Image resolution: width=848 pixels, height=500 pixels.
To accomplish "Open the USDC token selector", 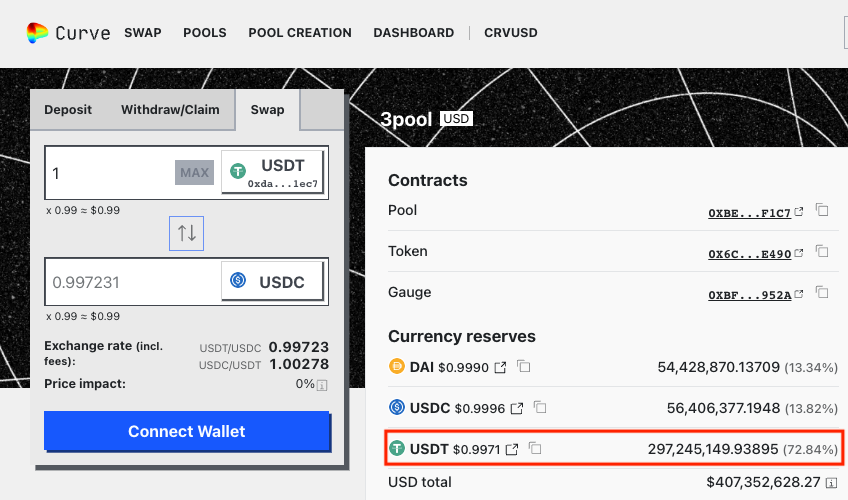I will pos(273,281).
